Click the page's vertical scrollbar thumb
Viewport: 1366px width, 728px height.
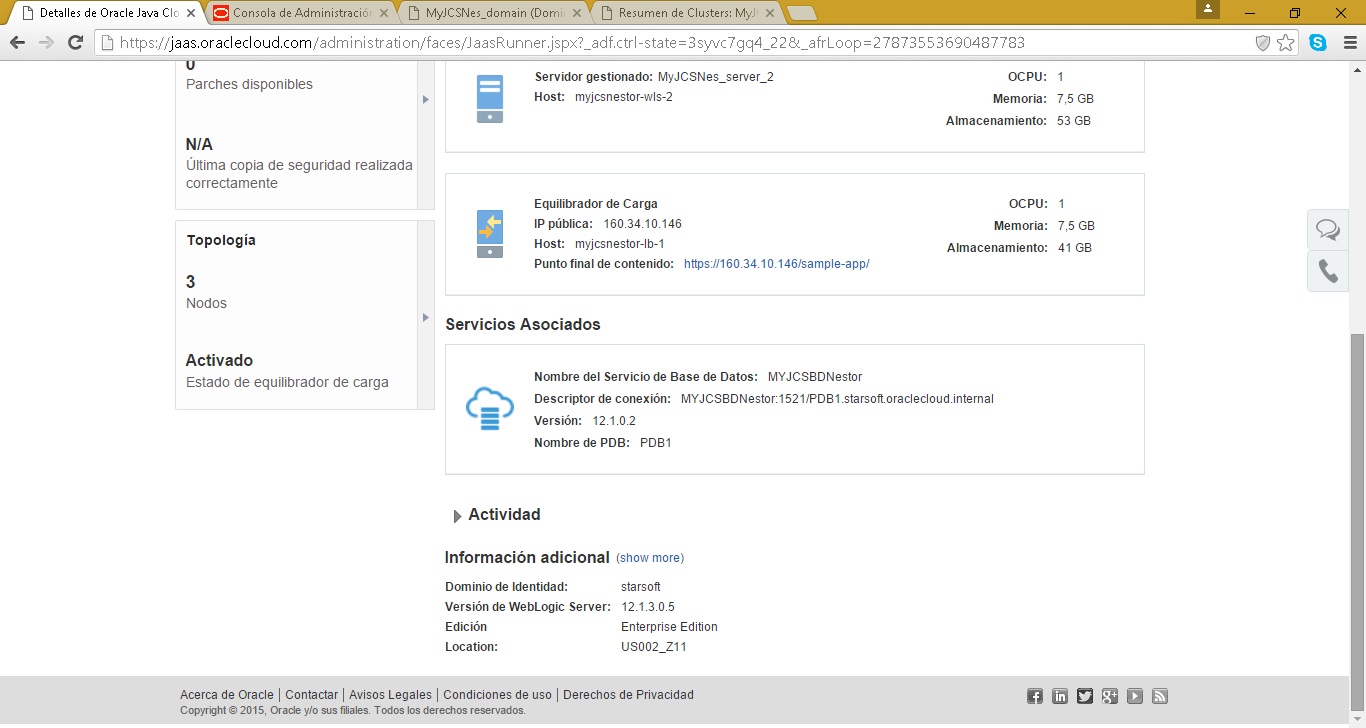pyautogui.click(x=1357, y=500)
